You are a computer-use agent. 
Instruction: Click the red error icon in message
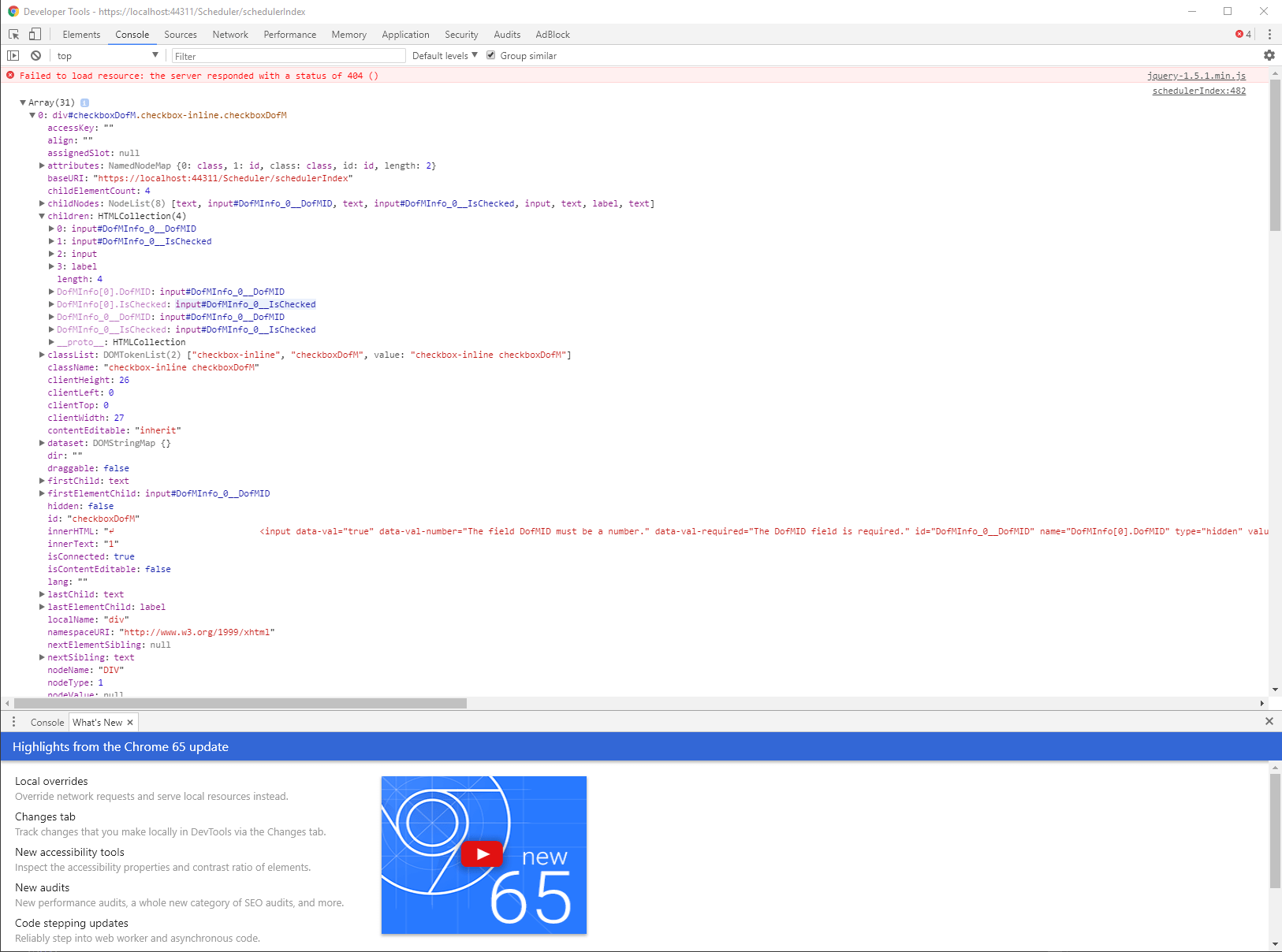(10, 76)
